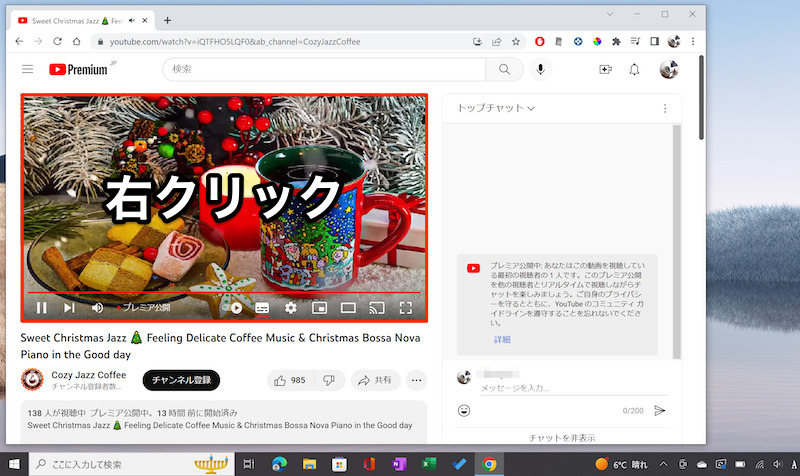Click the video red progress bar
The image size is (800, 476).
click(x=200, y=293)
